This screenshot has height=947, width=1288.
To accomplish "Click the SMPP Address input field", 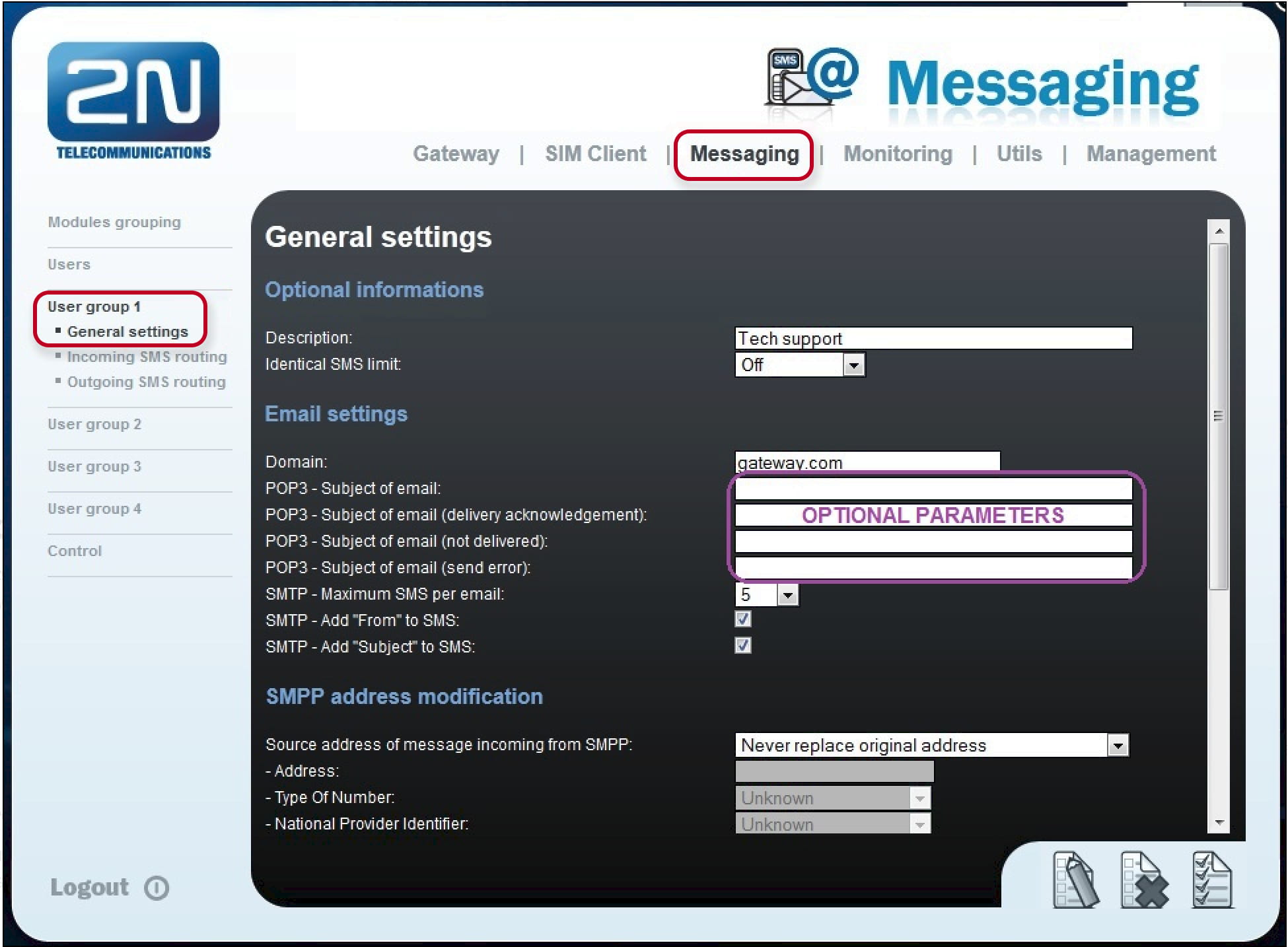I will tap(834, 771).
